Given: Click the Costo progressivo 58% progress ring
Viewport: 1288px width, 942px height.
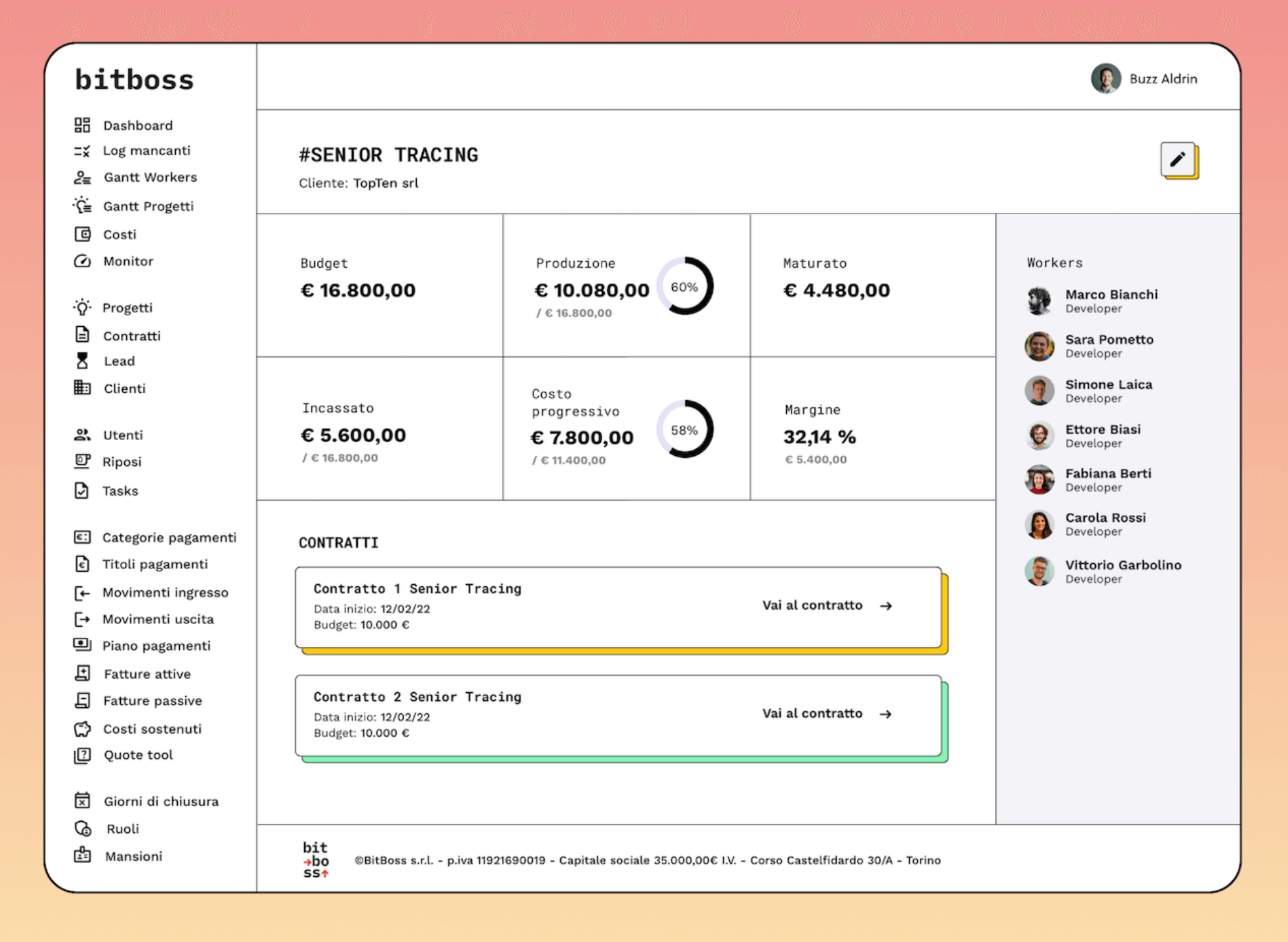Looking at the screenshot, I should tap(685, 430).
